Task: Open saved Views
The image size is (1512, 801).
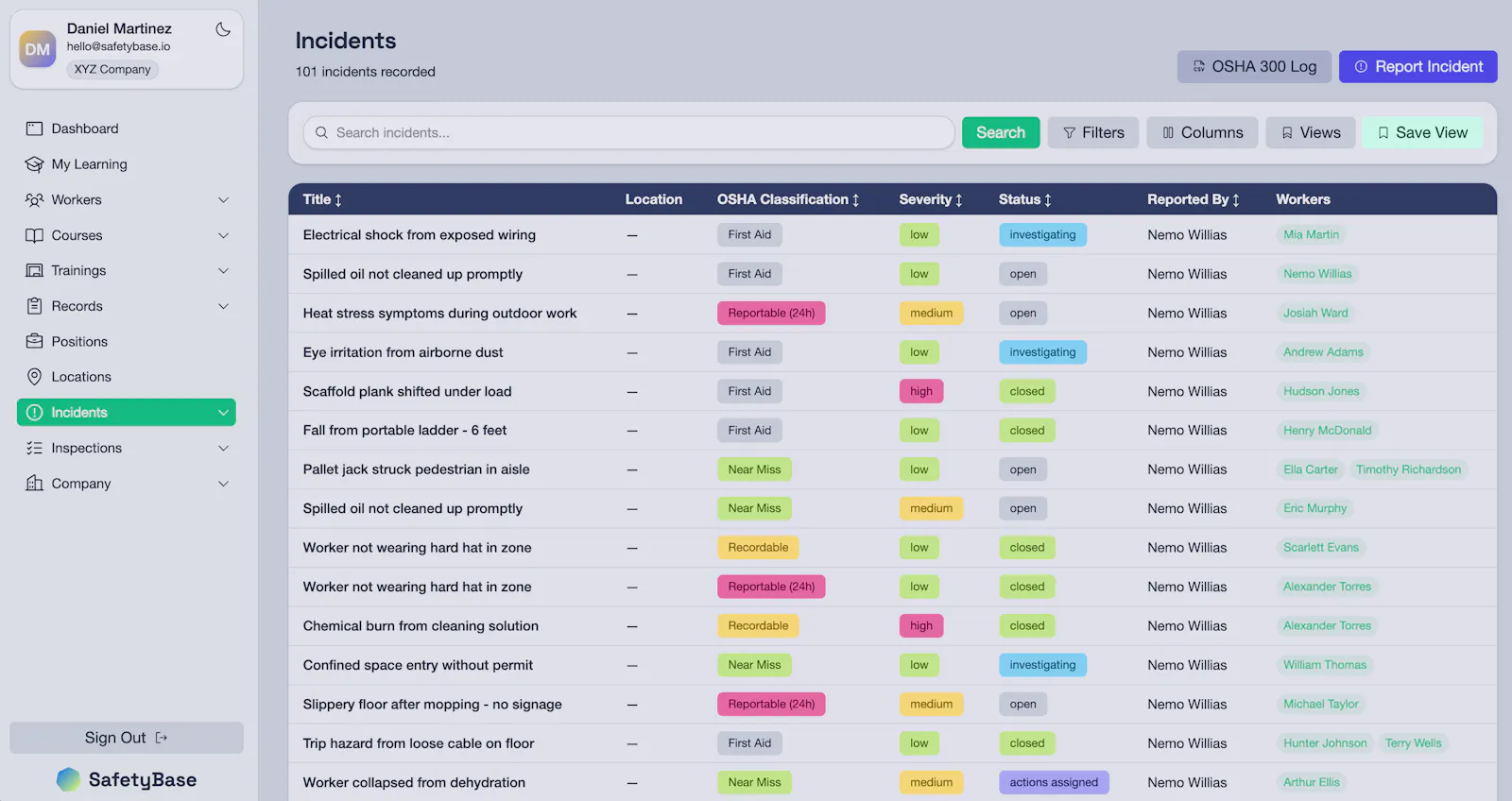Action: point(1311,132)
